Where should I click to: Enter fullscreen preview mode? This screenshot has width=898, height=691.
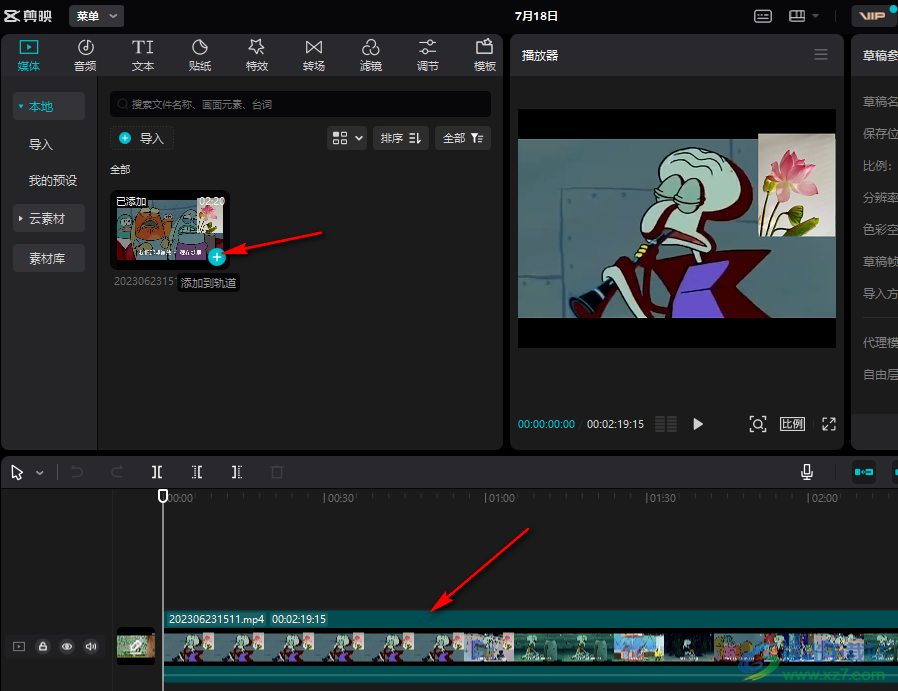[829, 424]
